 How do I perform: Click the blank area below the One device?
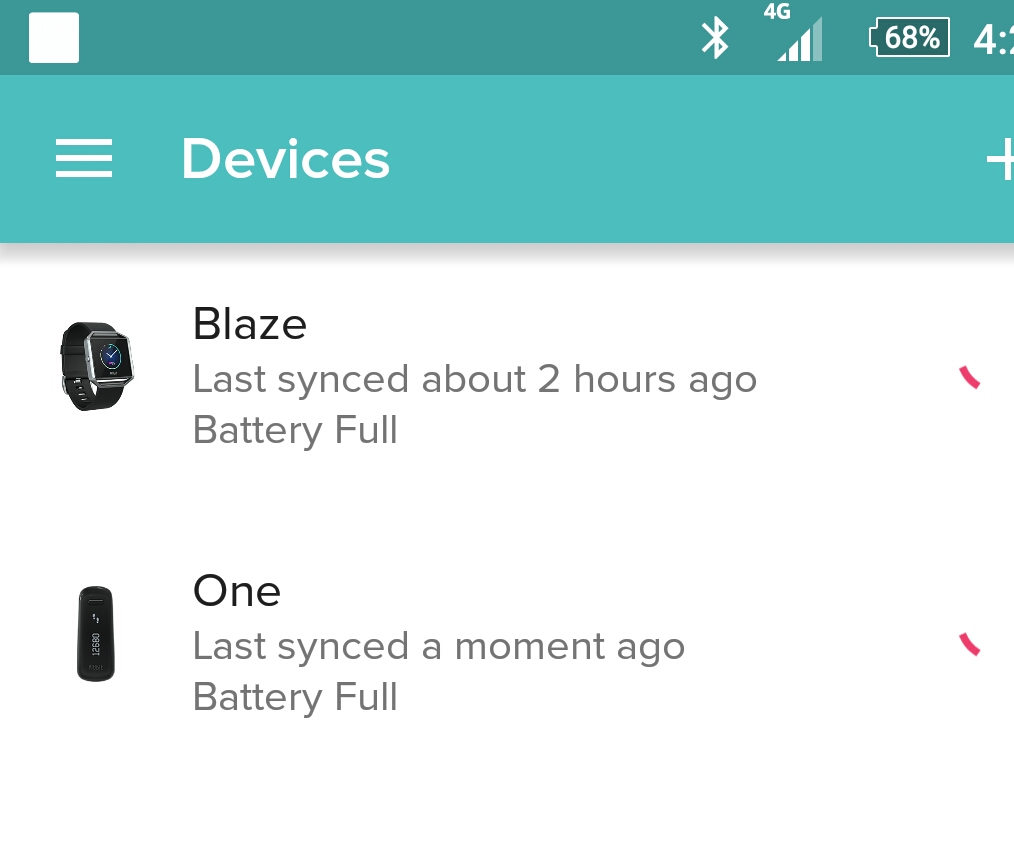[x=507, y=790]
